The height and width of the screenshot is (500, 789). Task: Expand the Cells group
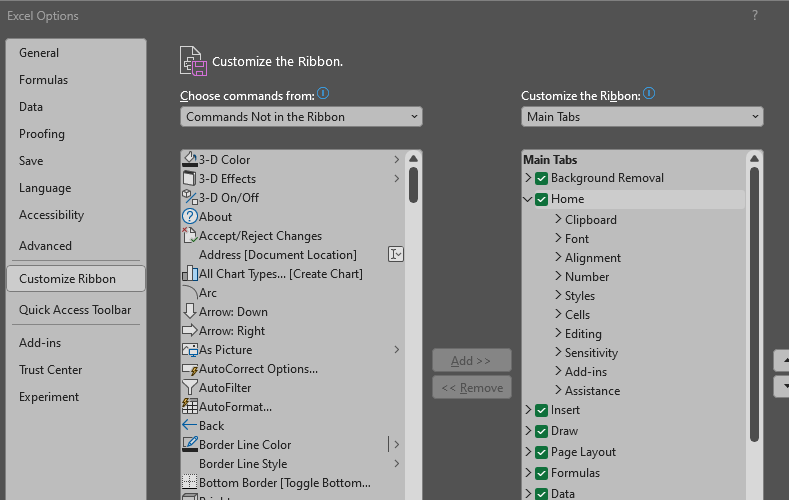click(x=558, y=314)
